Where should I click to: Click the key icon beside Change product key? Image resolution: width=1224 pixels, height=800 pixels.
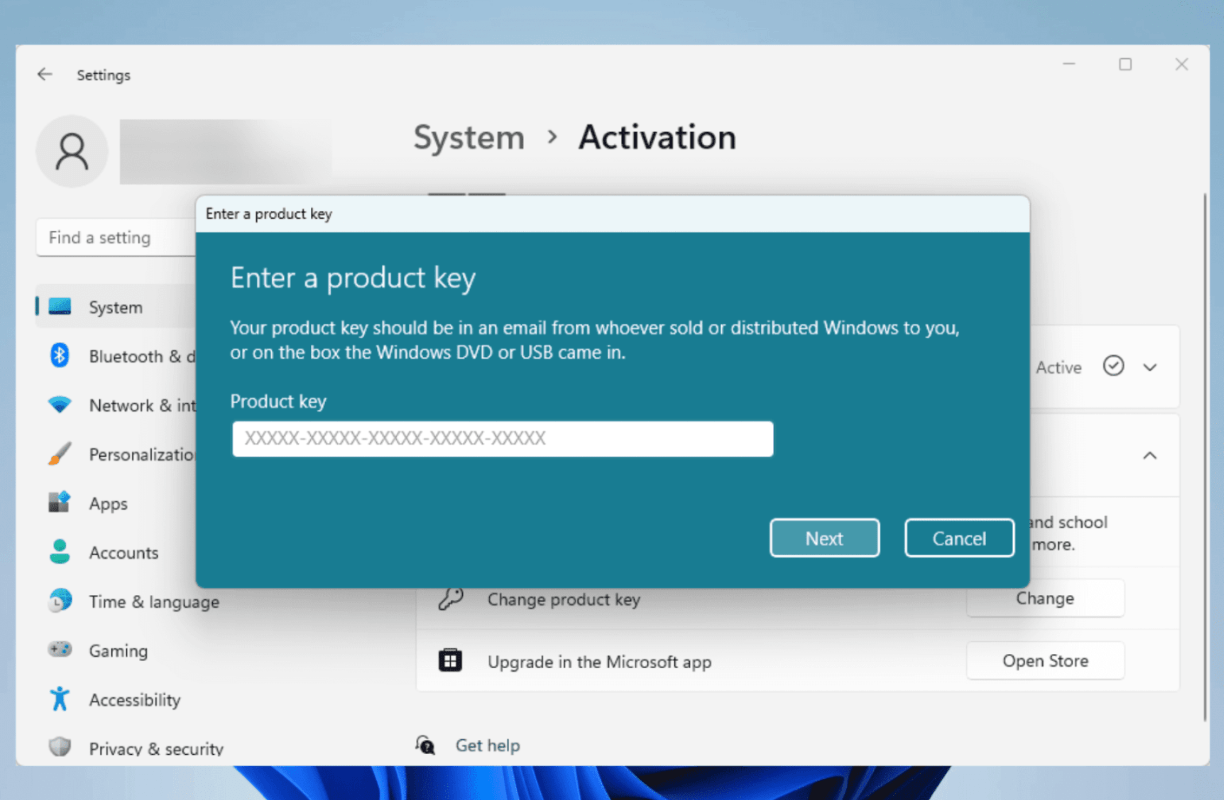click(x=451, y=599)
